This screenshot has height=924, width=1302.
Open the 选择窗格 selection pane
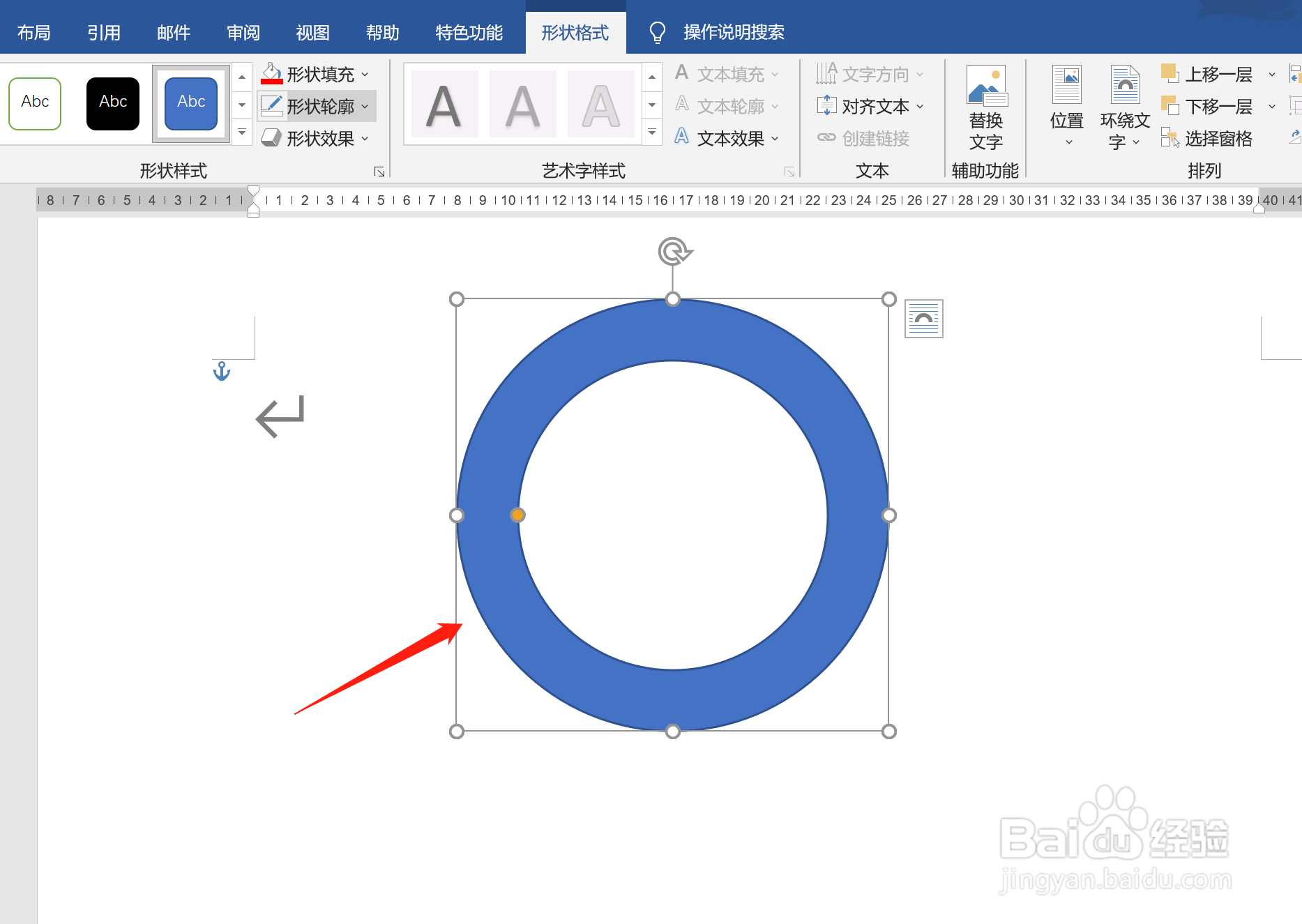[1207, 138]
